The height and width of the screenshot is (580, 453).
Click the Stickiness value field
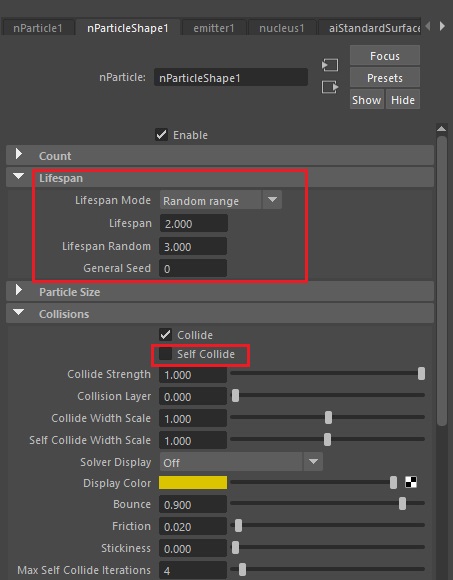pos(193,548)
